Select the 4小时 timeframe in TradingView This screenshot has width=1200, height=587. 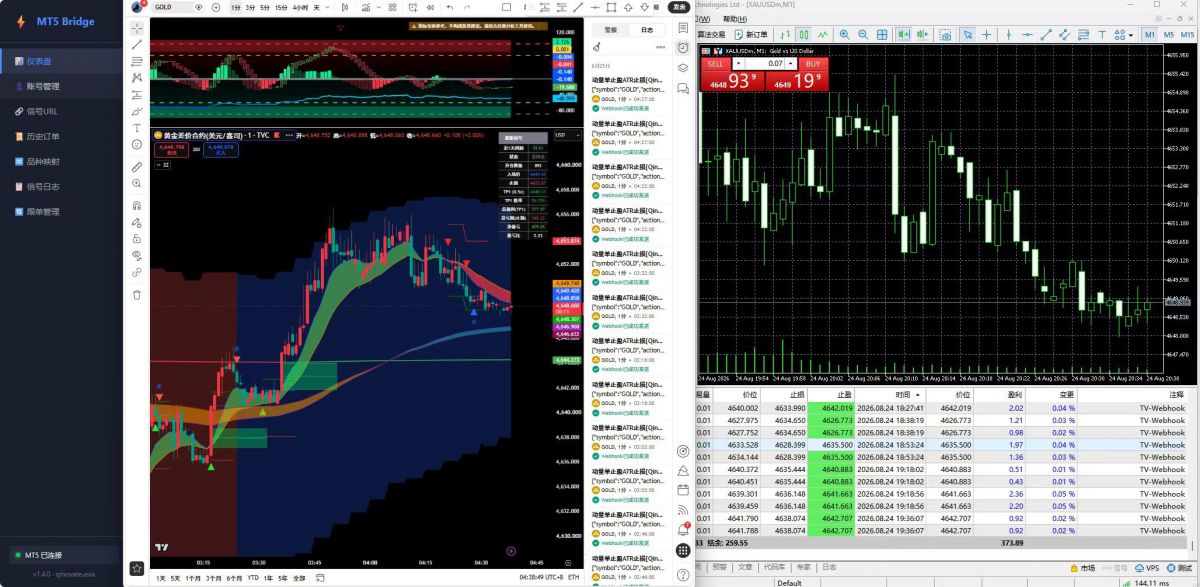(300, 7)
